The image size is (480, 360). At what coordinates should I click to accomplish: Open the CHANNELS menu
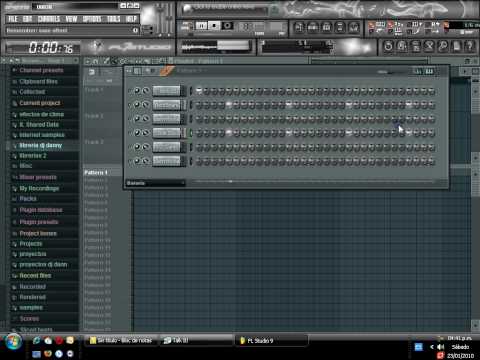(x=49, y=19)
